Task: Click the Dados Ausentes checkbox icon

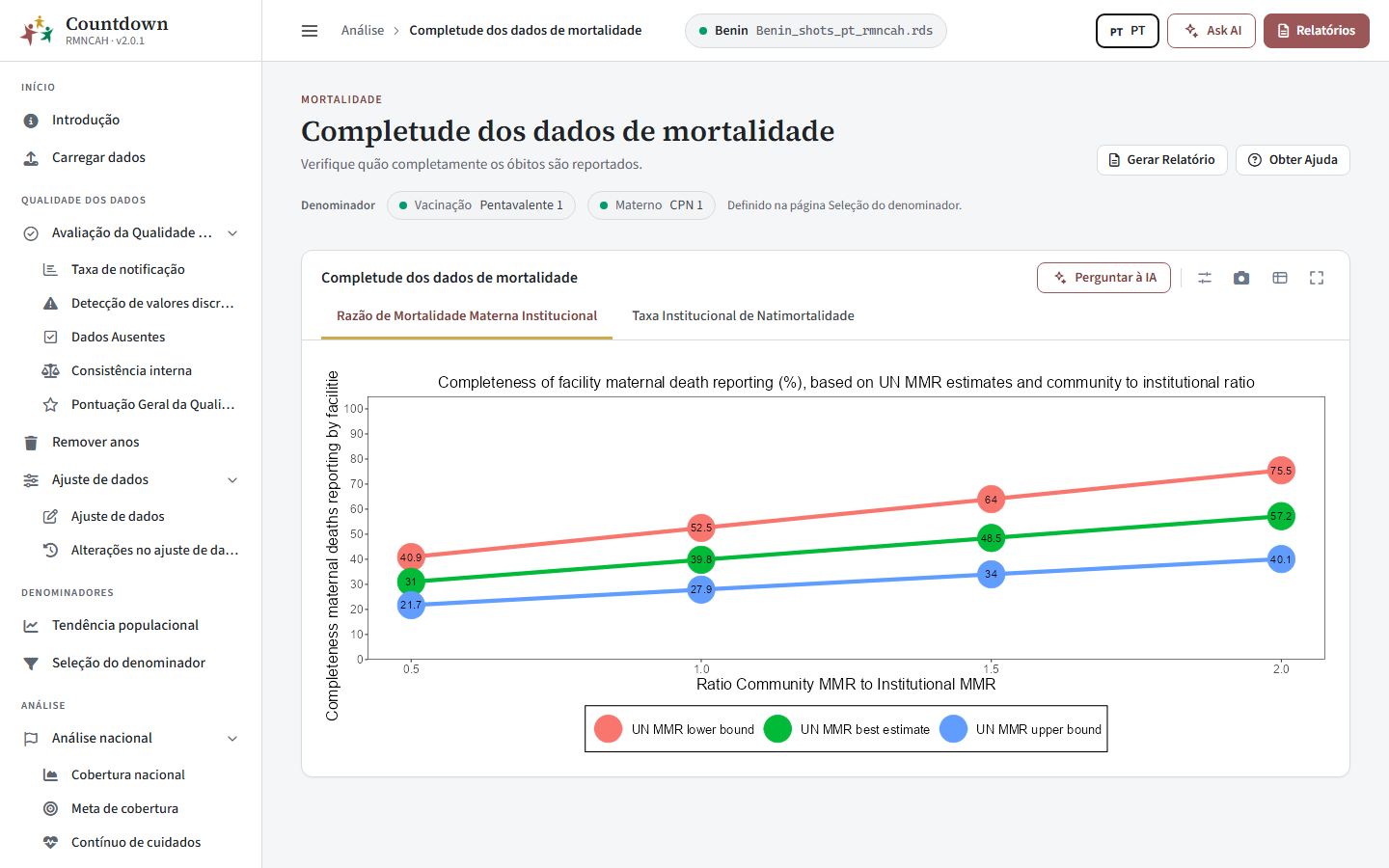Action: click(50, 338)
